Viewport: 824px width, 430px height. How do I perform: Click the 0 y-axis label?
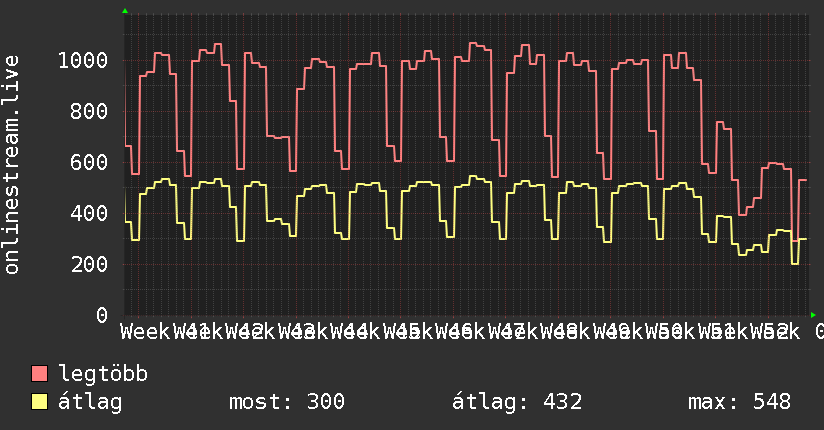102,316
